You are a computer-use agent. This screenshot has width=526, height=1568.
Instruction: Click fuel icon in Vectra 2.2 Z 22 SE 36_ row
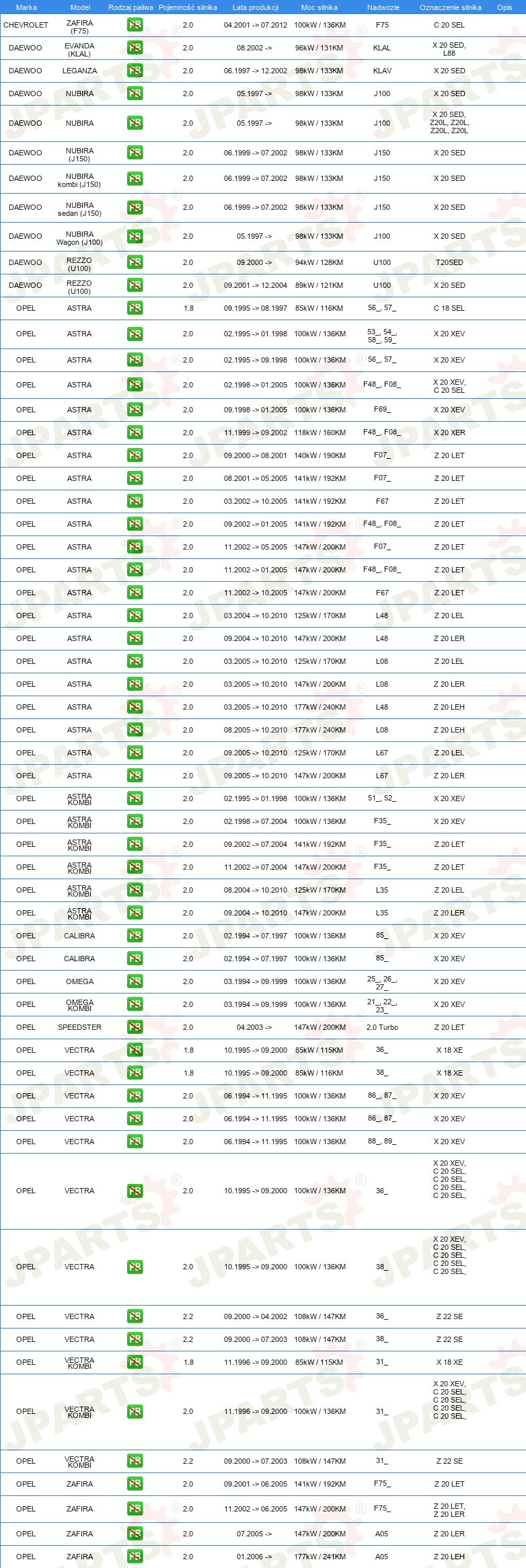click(x=135, y=1316)
